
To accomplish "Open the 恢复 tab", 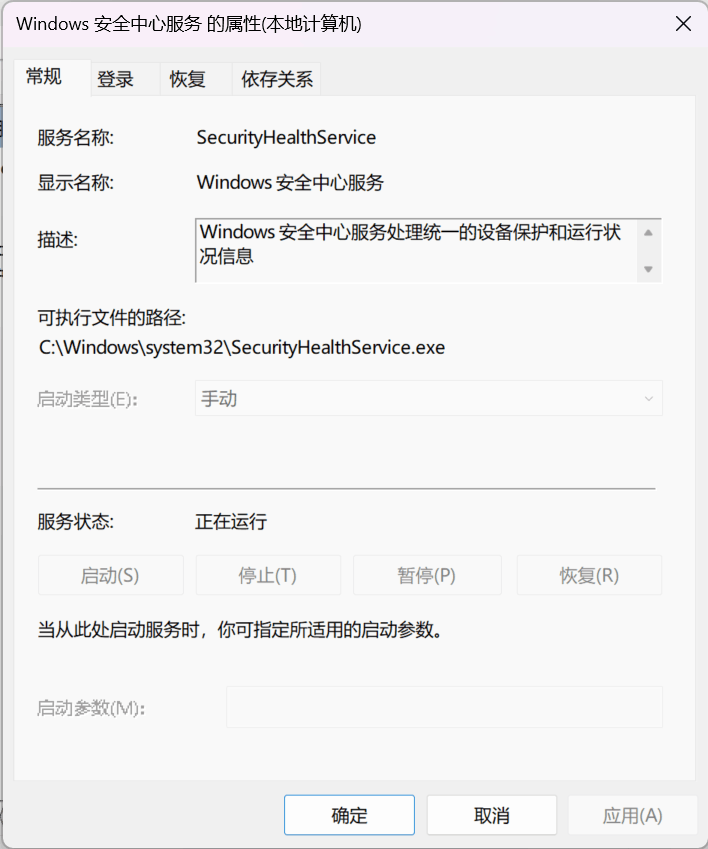I will pos(196,80).
